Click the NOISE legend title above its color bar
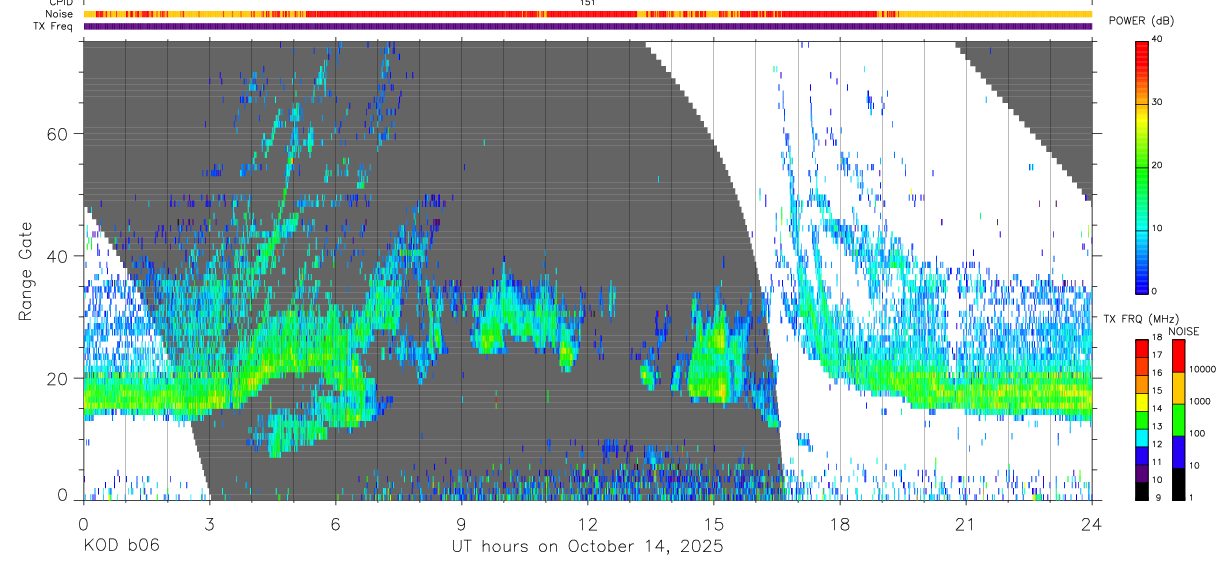The height and width of the screenshot is (567, 1228). 1186,331
